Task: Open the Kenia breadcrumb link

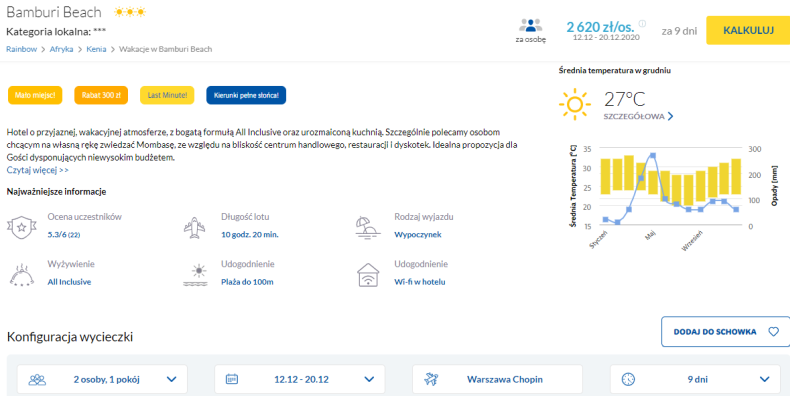Action: (96, 49)
